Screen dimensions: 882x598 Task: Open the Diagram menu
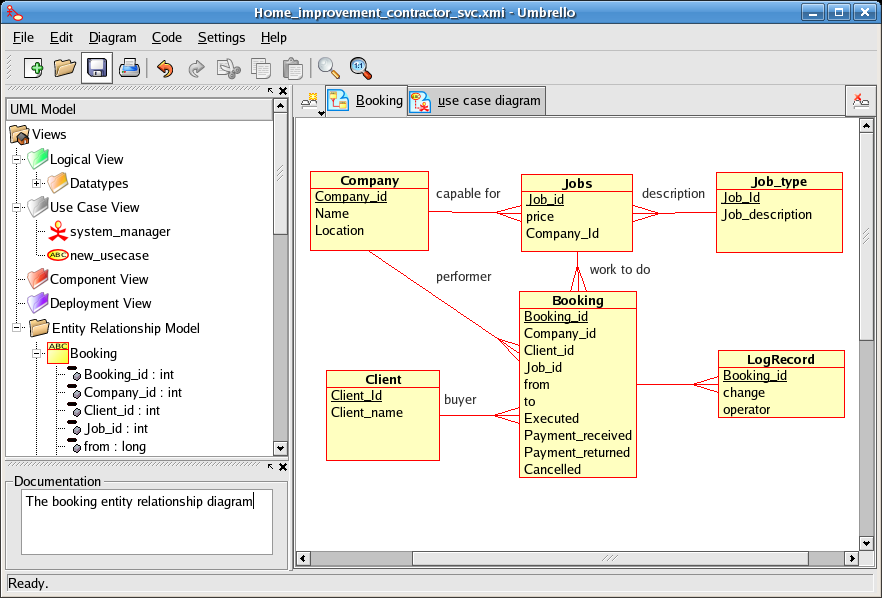(x=112, y=38)
